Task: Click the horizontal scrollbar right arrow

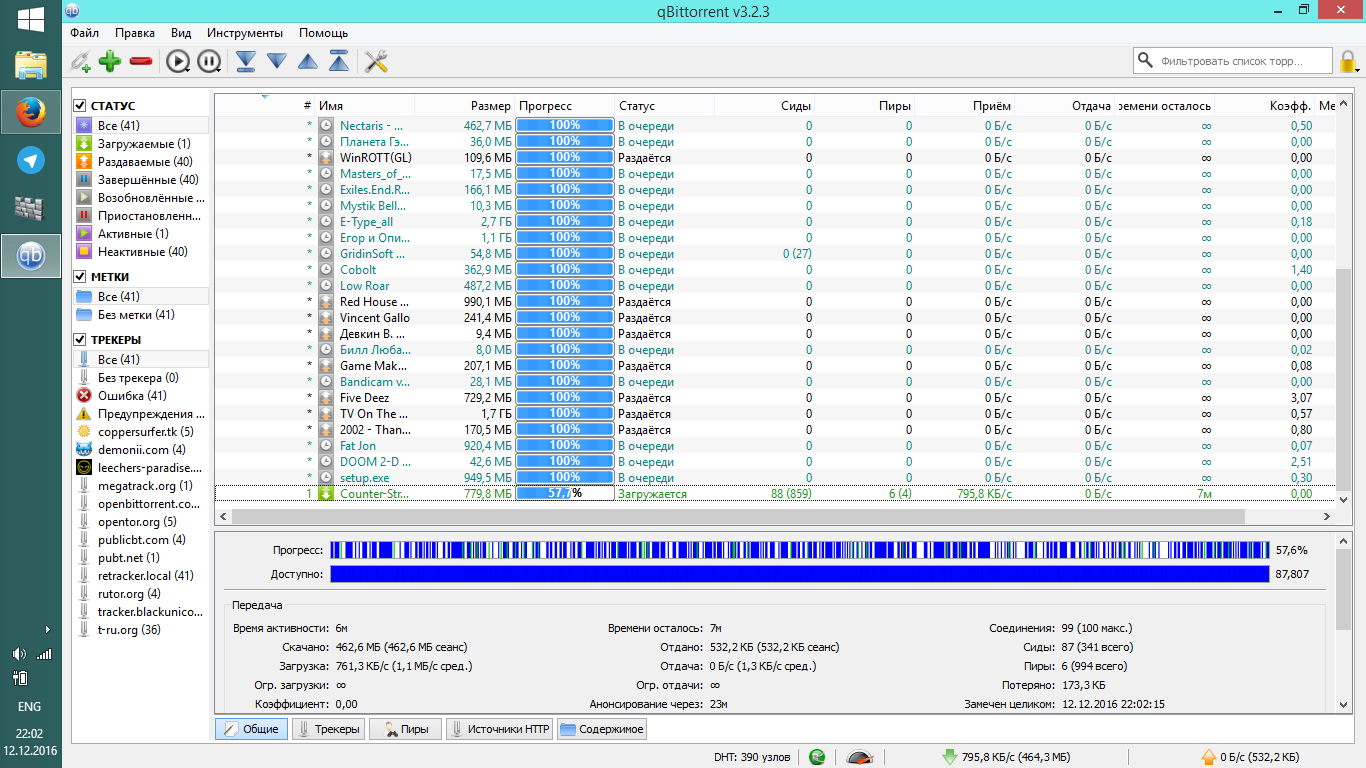Action: coord(1327,517)
